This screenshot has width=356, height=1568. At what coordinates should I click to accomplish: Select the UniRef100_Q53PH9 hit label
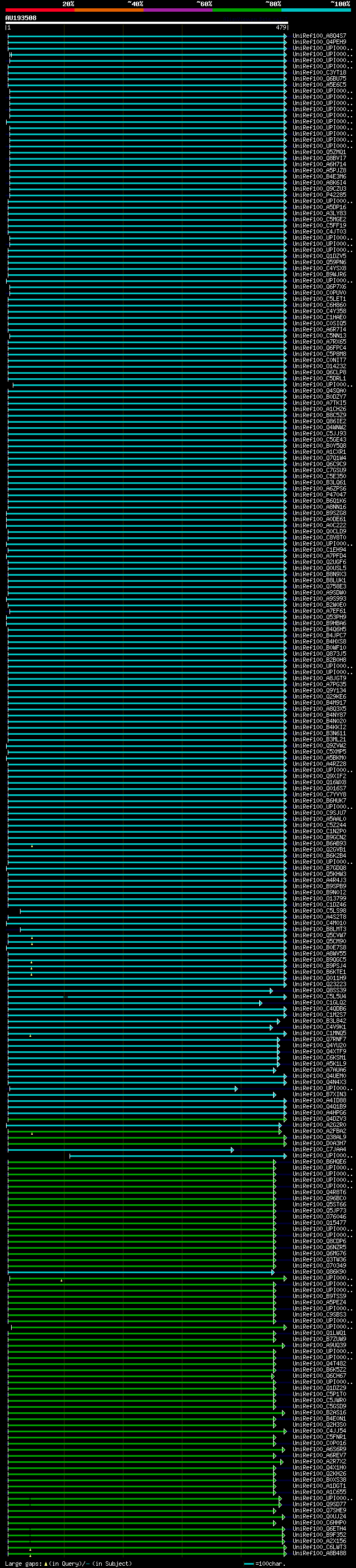(x=319, y=617)
